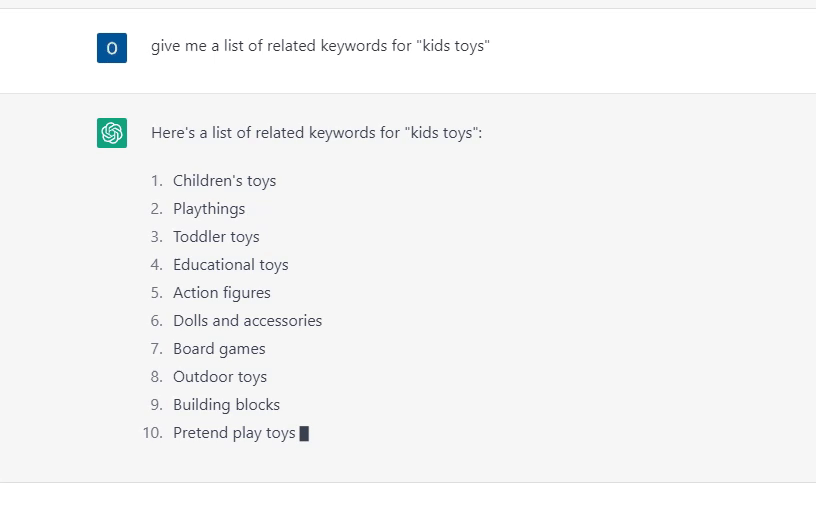Click the "Pretend play toys" entry

pos(234,433)
